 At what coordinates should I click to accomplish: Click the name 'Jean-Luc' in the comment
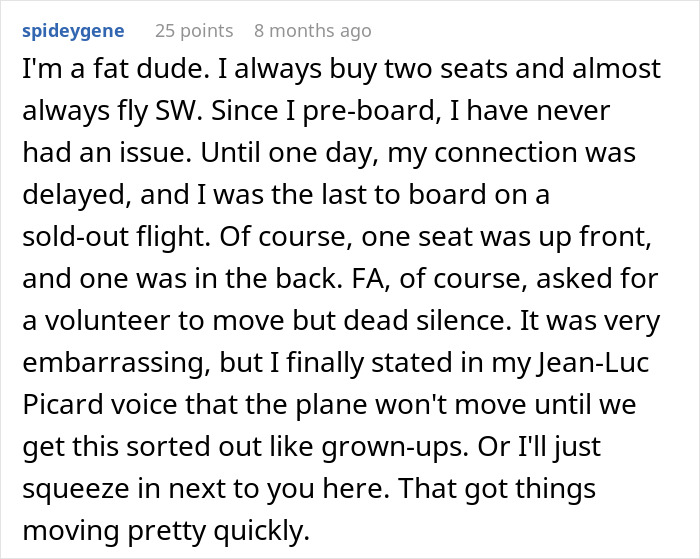[592, 363]
